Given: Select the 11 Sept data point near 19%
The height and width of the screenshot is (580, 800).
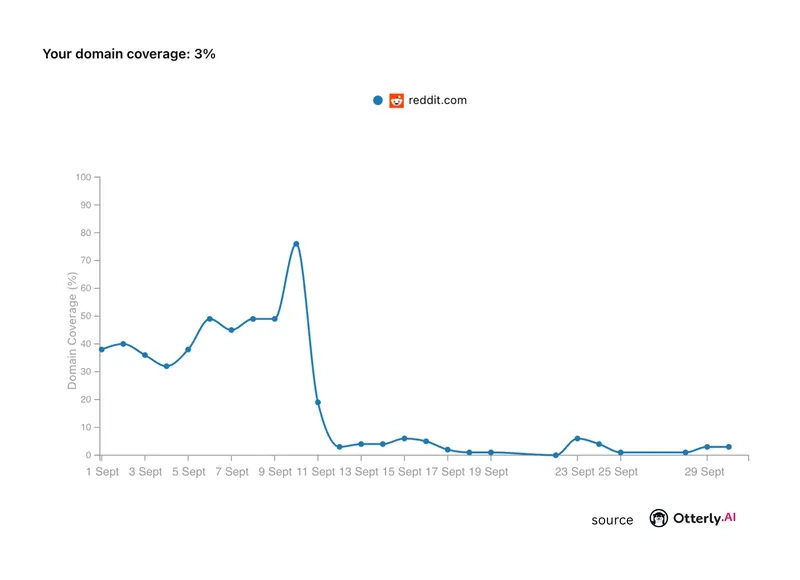Looking at the screenshot, I should click(x=318, y=402).
